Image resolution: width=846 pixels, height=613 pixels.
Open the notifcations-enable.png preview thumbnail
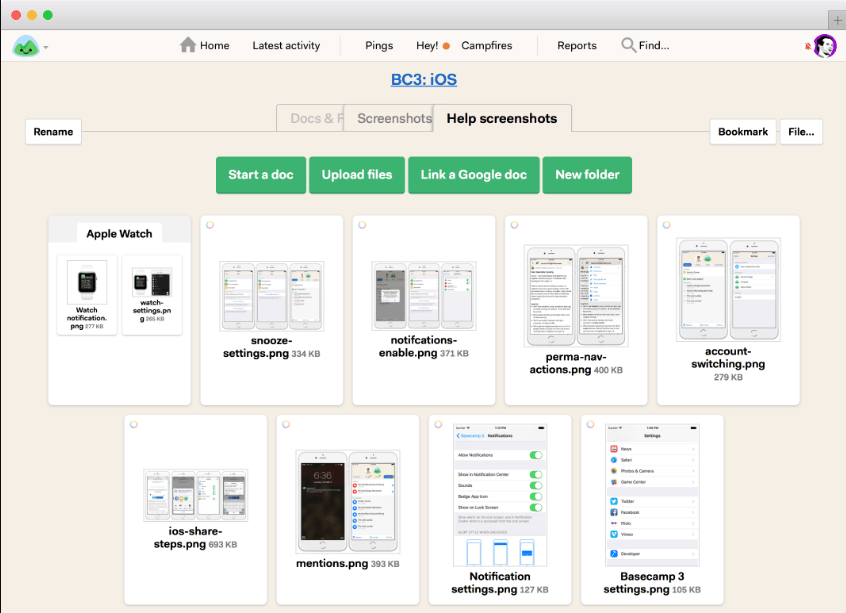pos(424,296)
